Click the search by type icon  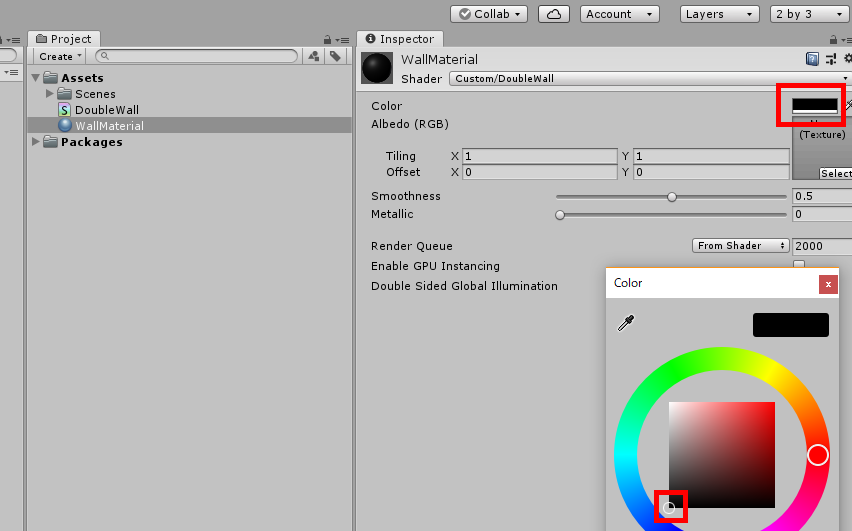point(314,56)
